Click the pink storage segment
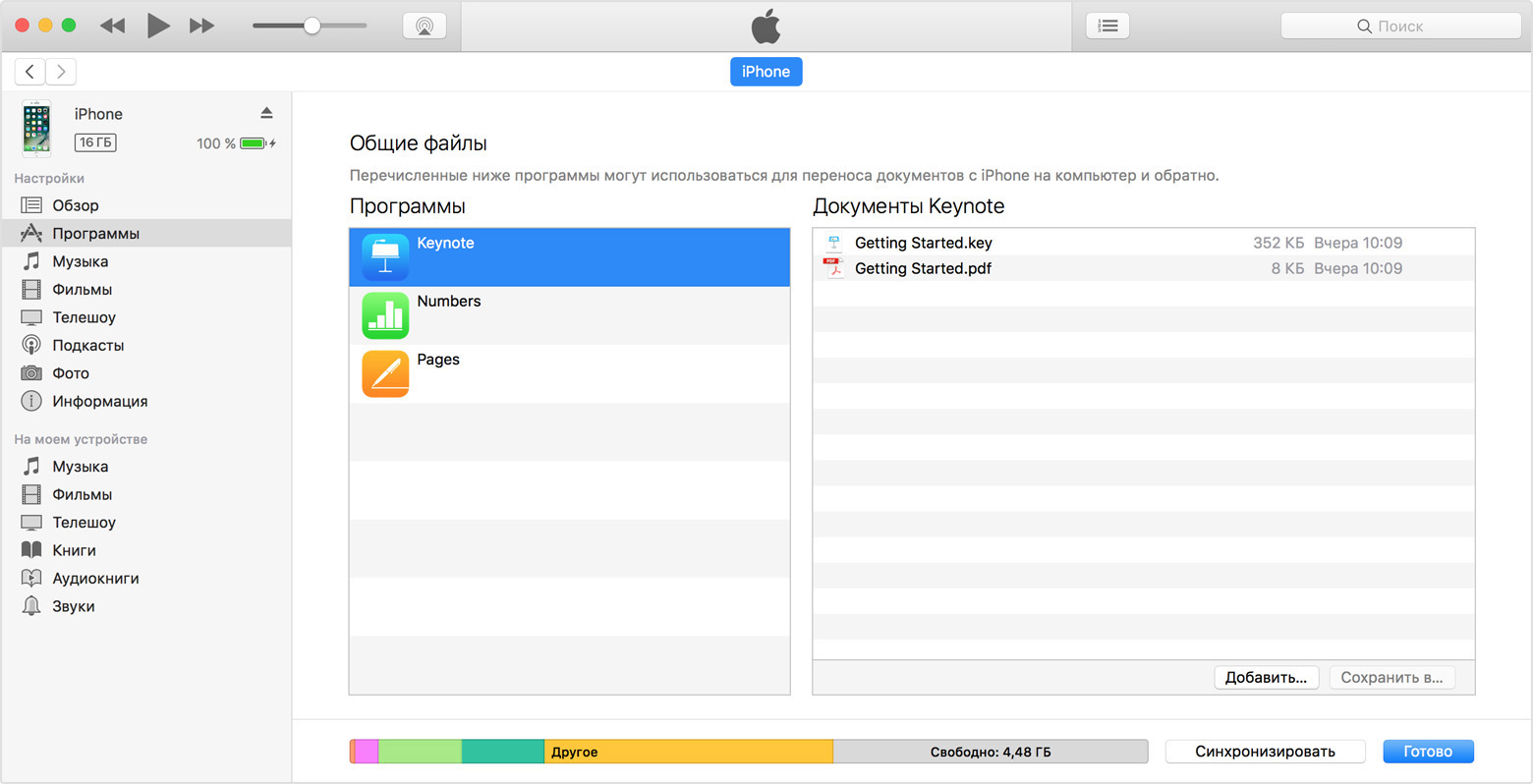Screen dimensions: 1533x784 coord(367,752)
